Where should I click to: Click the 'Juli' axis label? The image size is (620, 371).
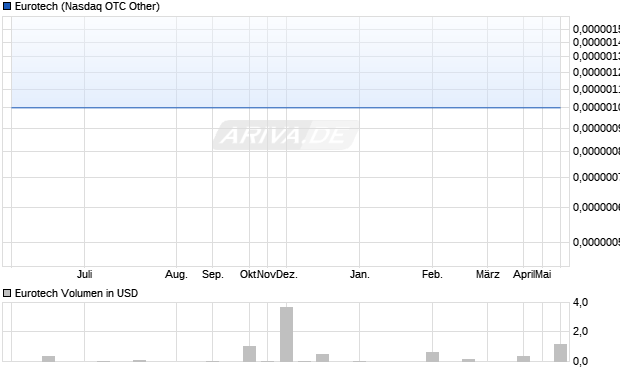[x=85, y=274]
